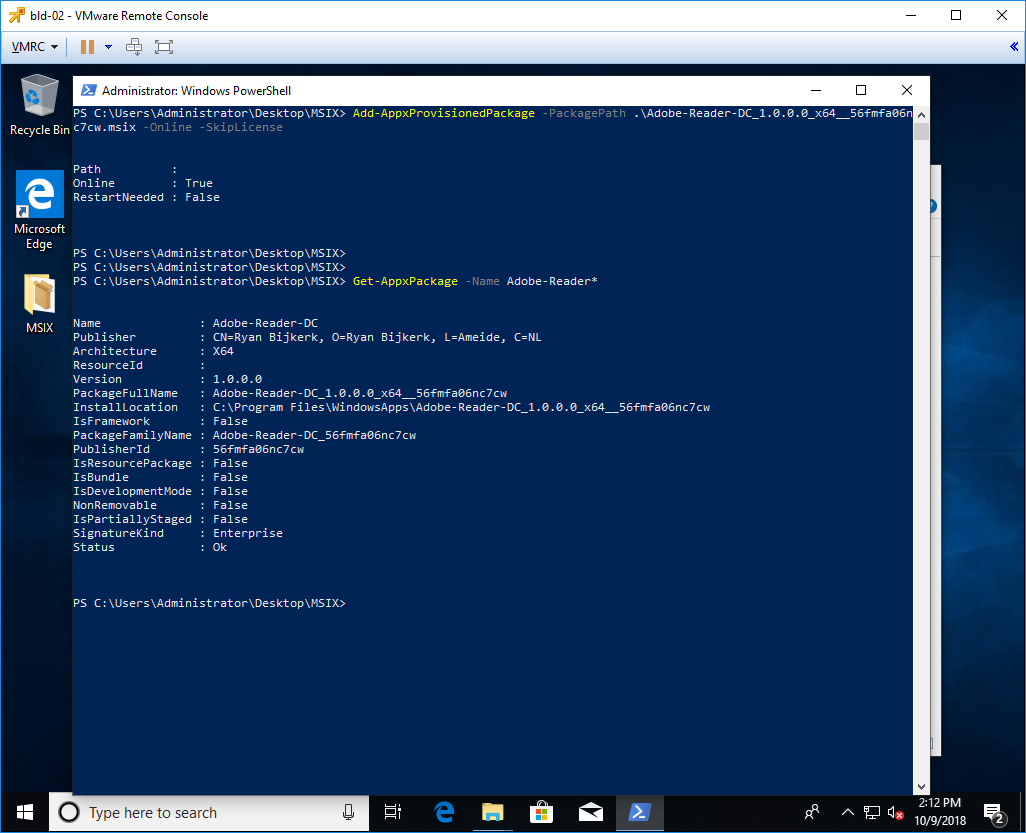
Task: Close the PowerShell window
Action: tap(907, 90)
